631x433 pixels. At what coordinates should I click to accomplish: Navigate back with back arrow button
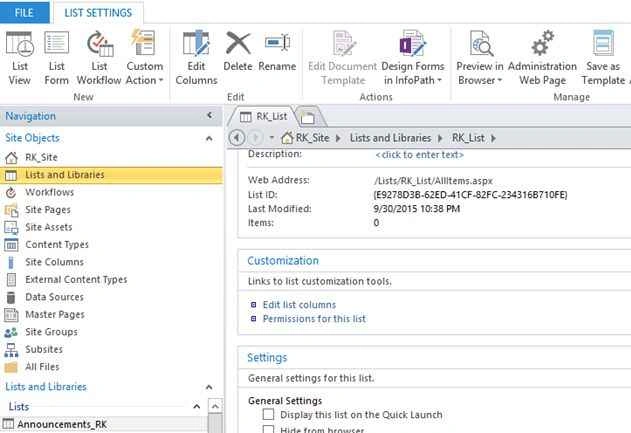(x=237, y=138)
